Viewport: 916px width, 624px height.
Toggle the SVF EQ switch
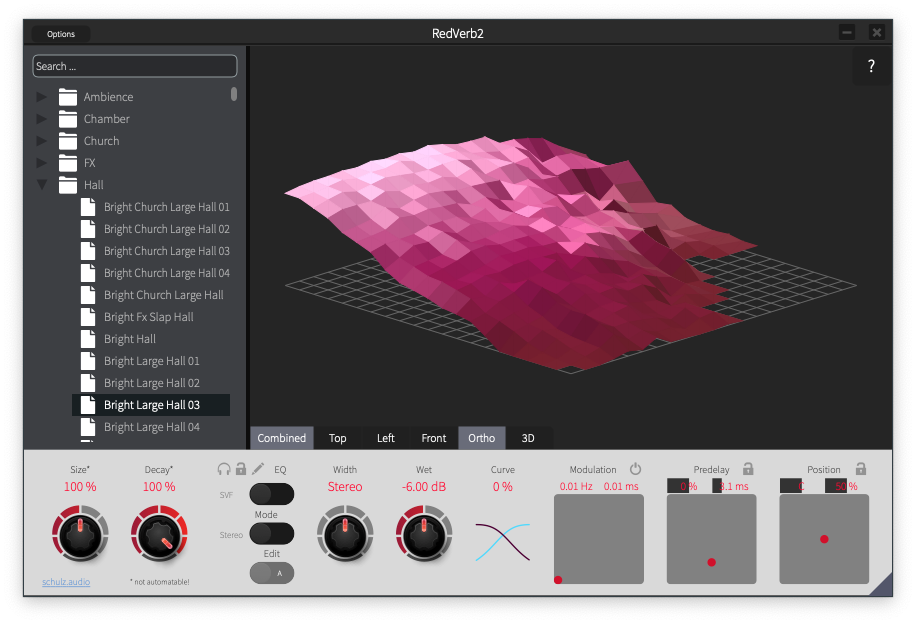point(272,493)
